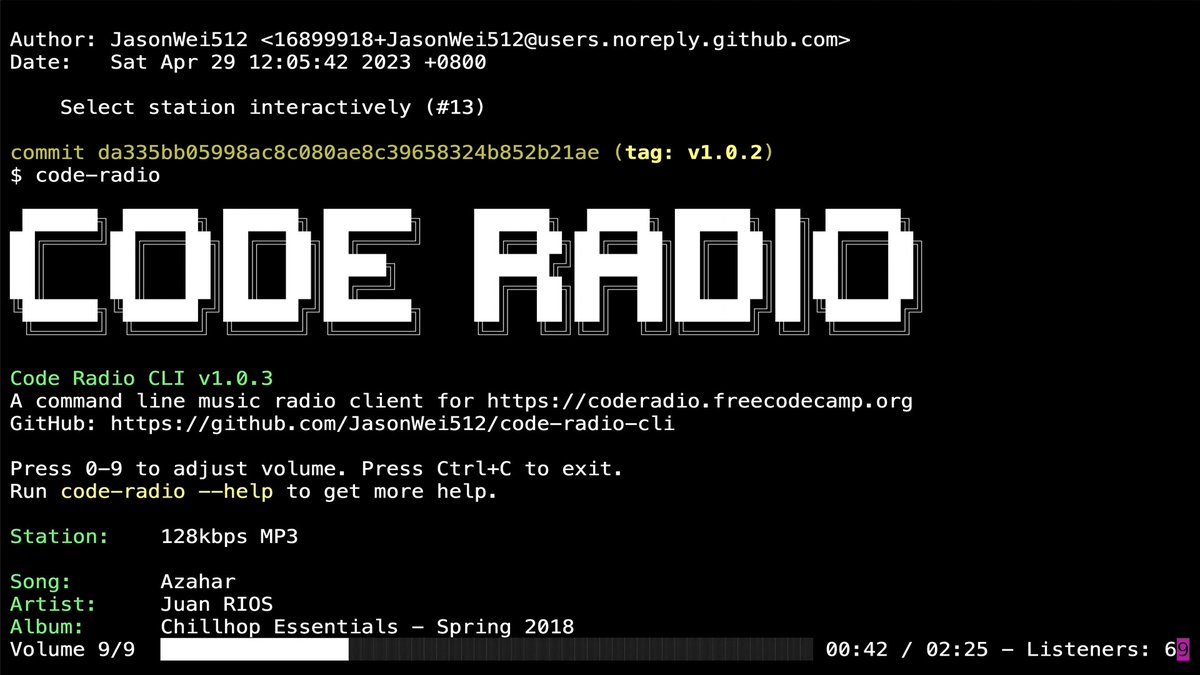
Task: Select the artist name 'Juan RIOS'
Action: pyautogui.click(x=216, y=605)
